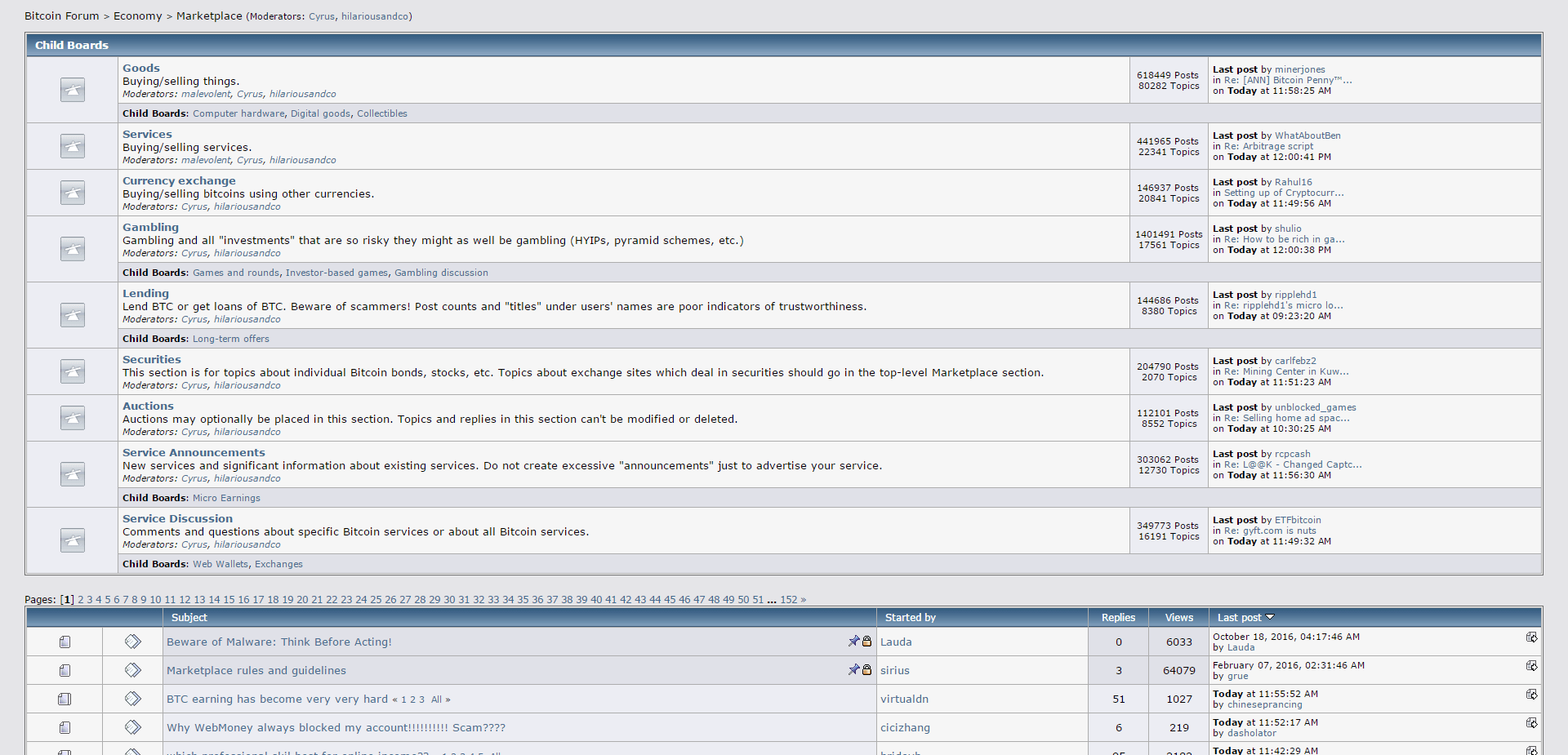This screenshot has height=755, width=1568.
Task: Open Digital goods child board
Action: (x=320, y=113)
